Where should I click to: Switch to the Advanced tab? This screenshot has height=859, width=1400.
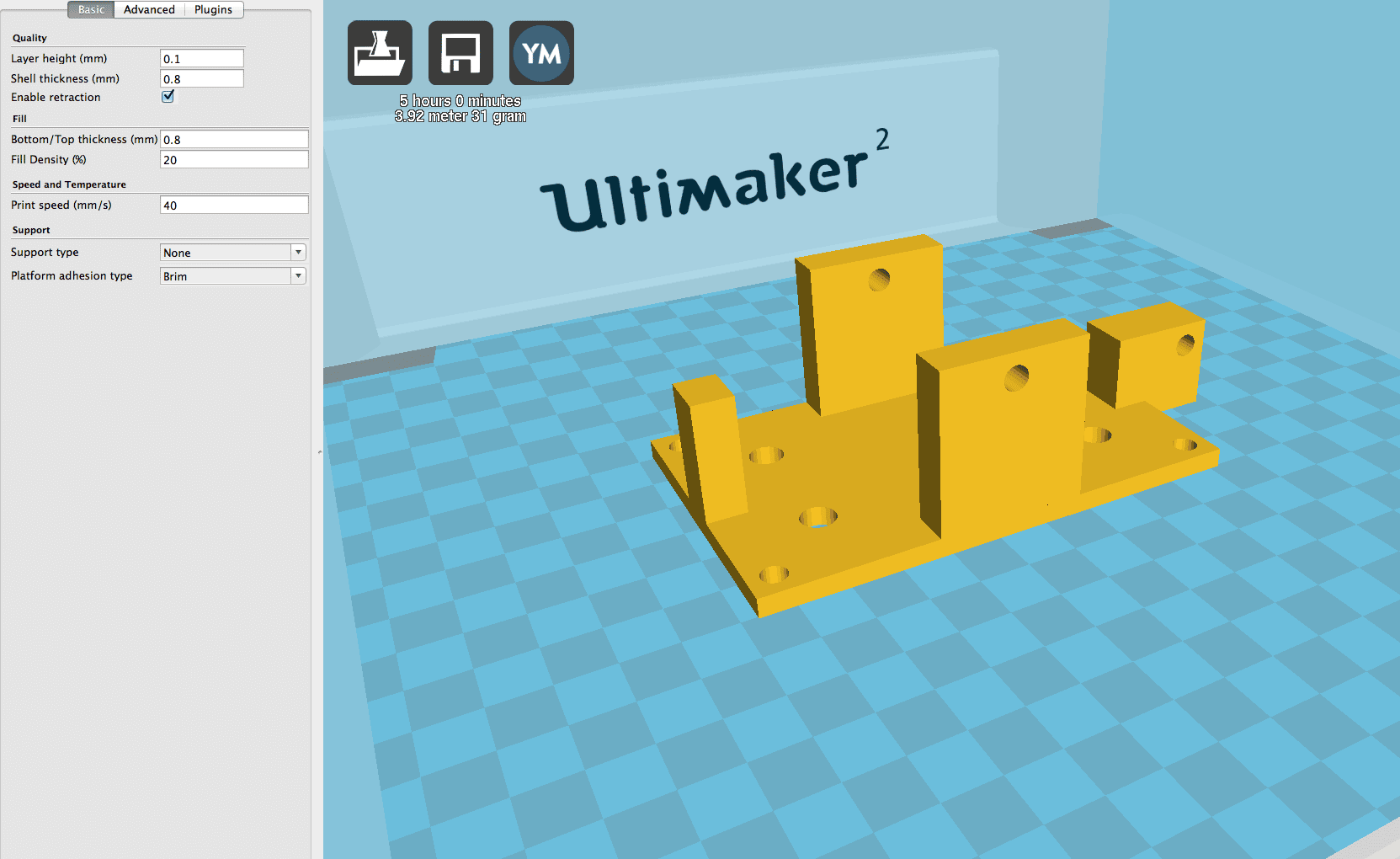[149, 9]
